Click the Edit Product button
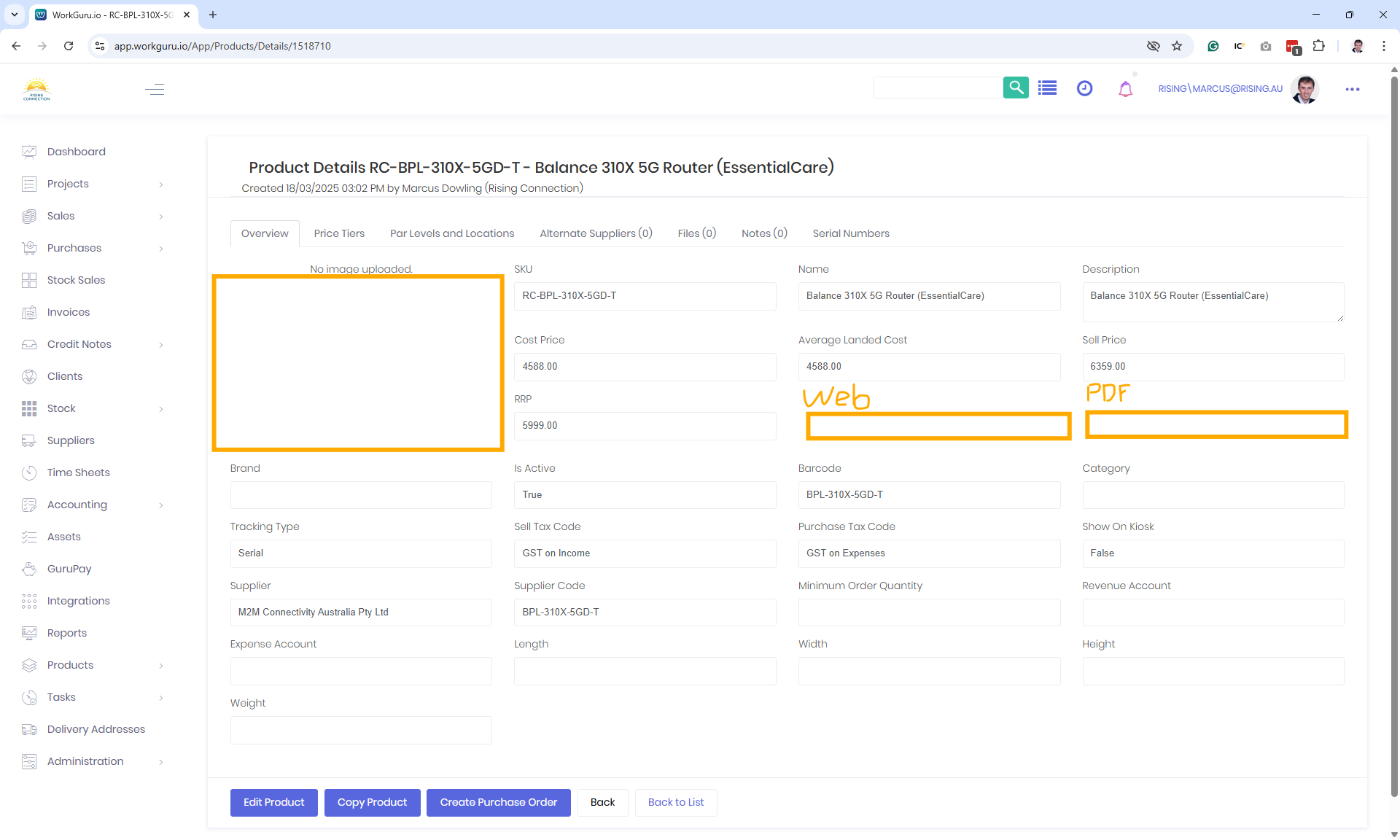The width and height of the screenshot is (1400, 840). [x=273, y=802]
